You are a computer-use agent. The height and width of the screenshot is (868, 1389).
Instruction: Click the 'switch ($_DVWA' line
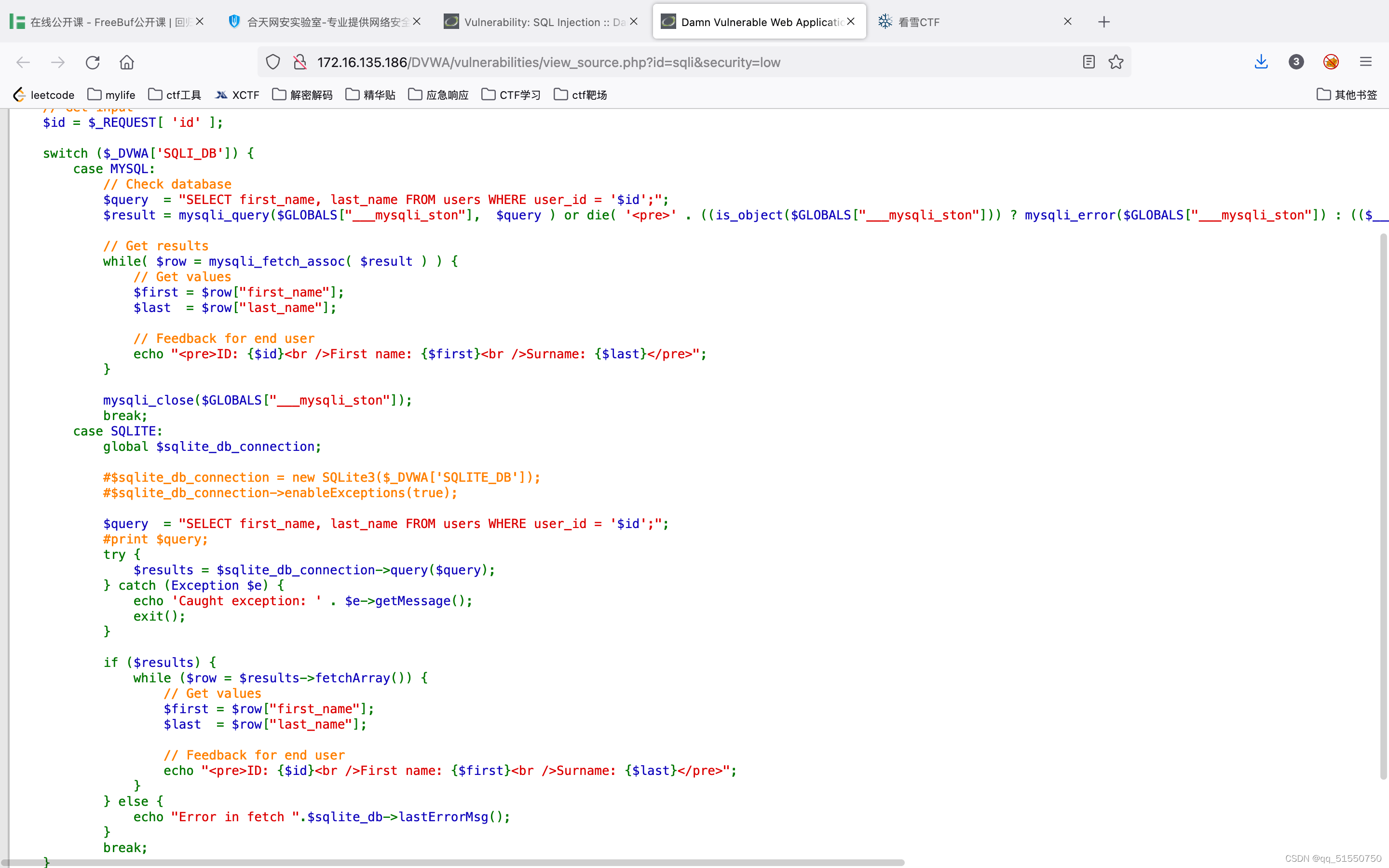coord(149,153)
